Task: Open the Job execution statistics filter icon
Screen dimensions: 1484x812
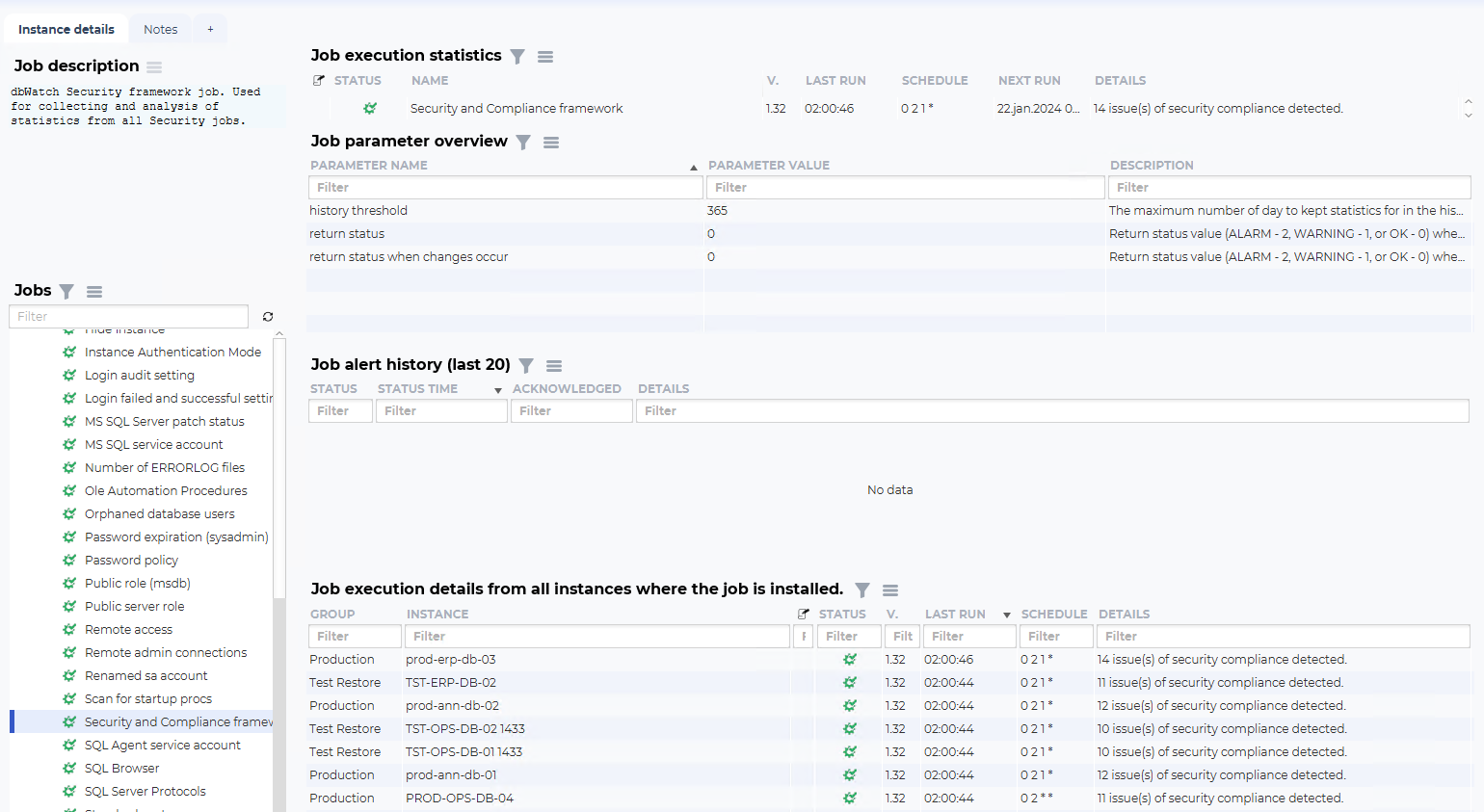Action: (x=517, y=57)
